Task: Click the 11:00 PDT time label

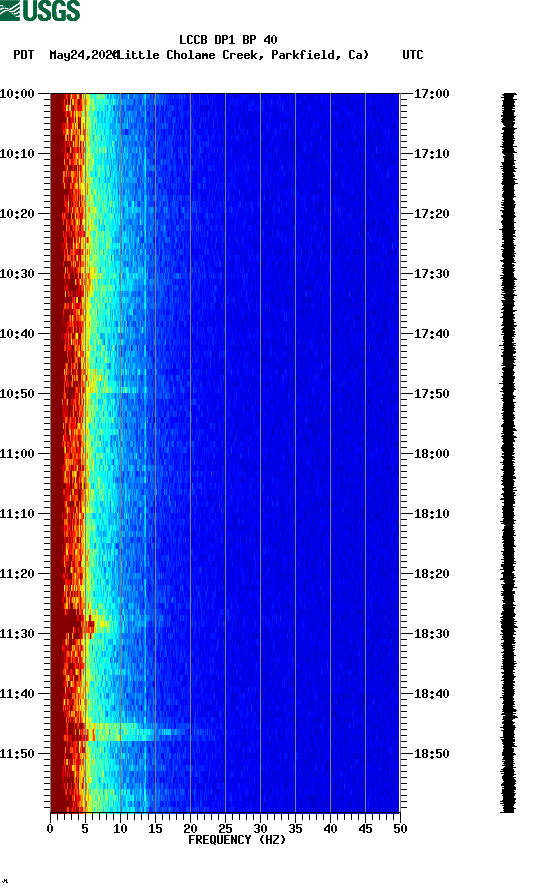Action: click(17, 454)
